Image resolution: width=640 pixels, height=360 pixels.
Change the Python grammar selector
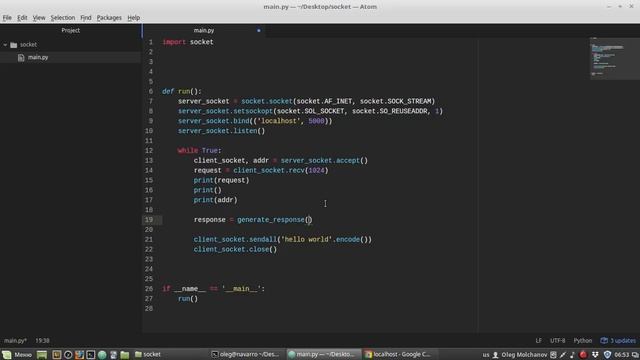coord(582,340)
